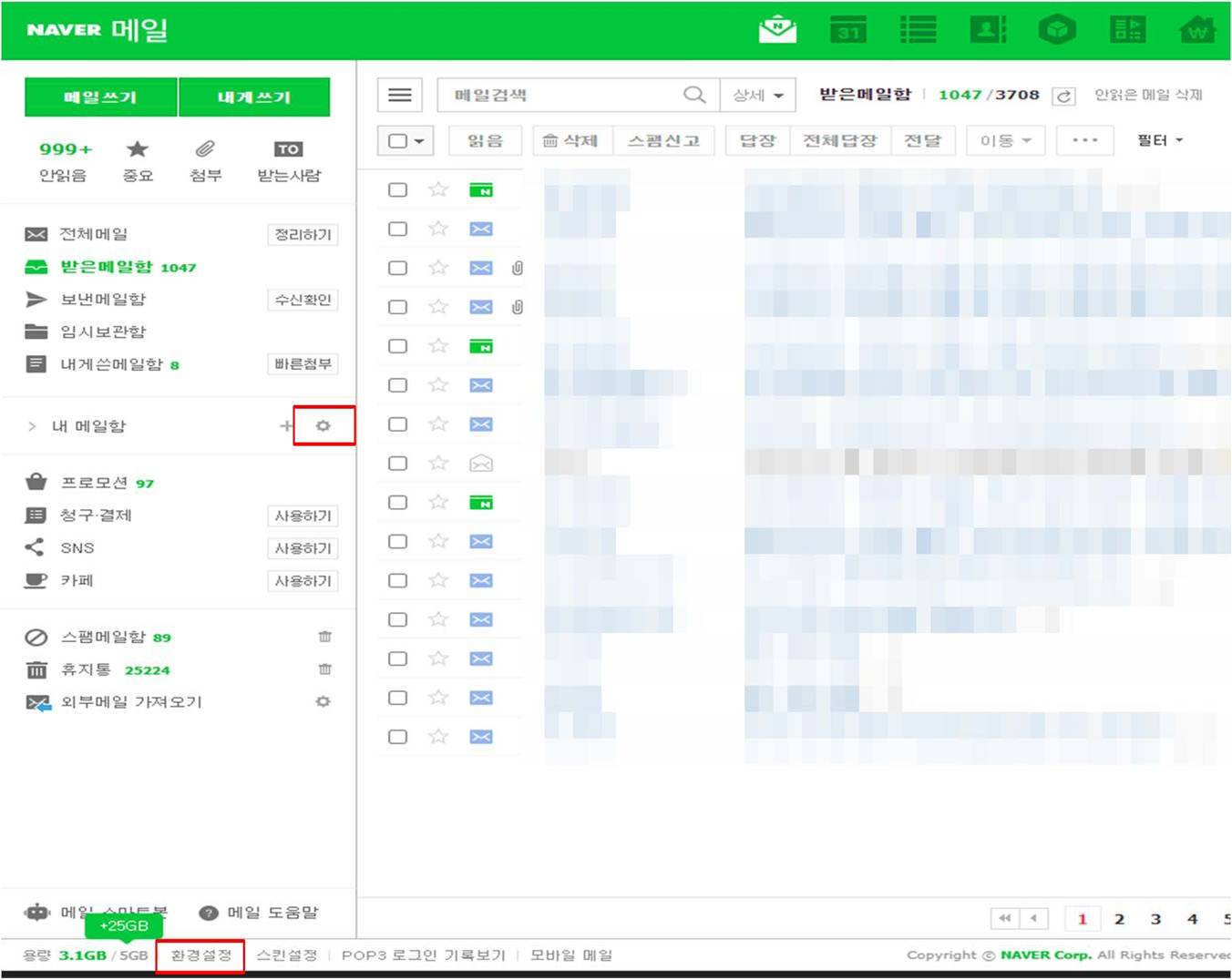Open more actions (···) in the toolbar
The width and height of the screenshot is (1232, 980).
(x=1084, y=140)
